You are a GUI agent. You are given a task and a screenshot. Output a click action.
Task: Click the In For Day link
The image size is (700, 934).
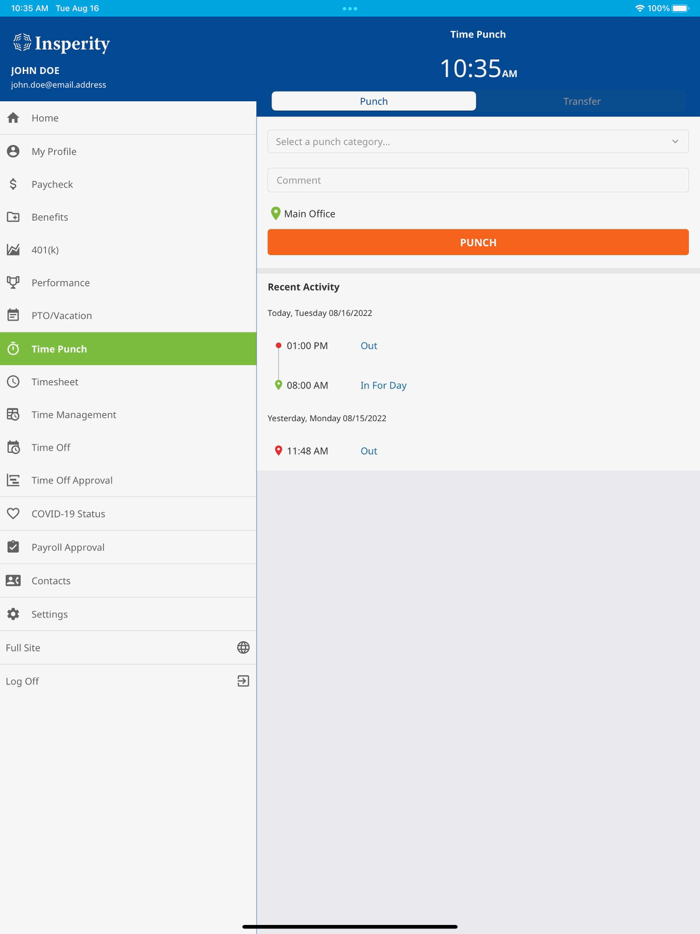click(383, 385)
